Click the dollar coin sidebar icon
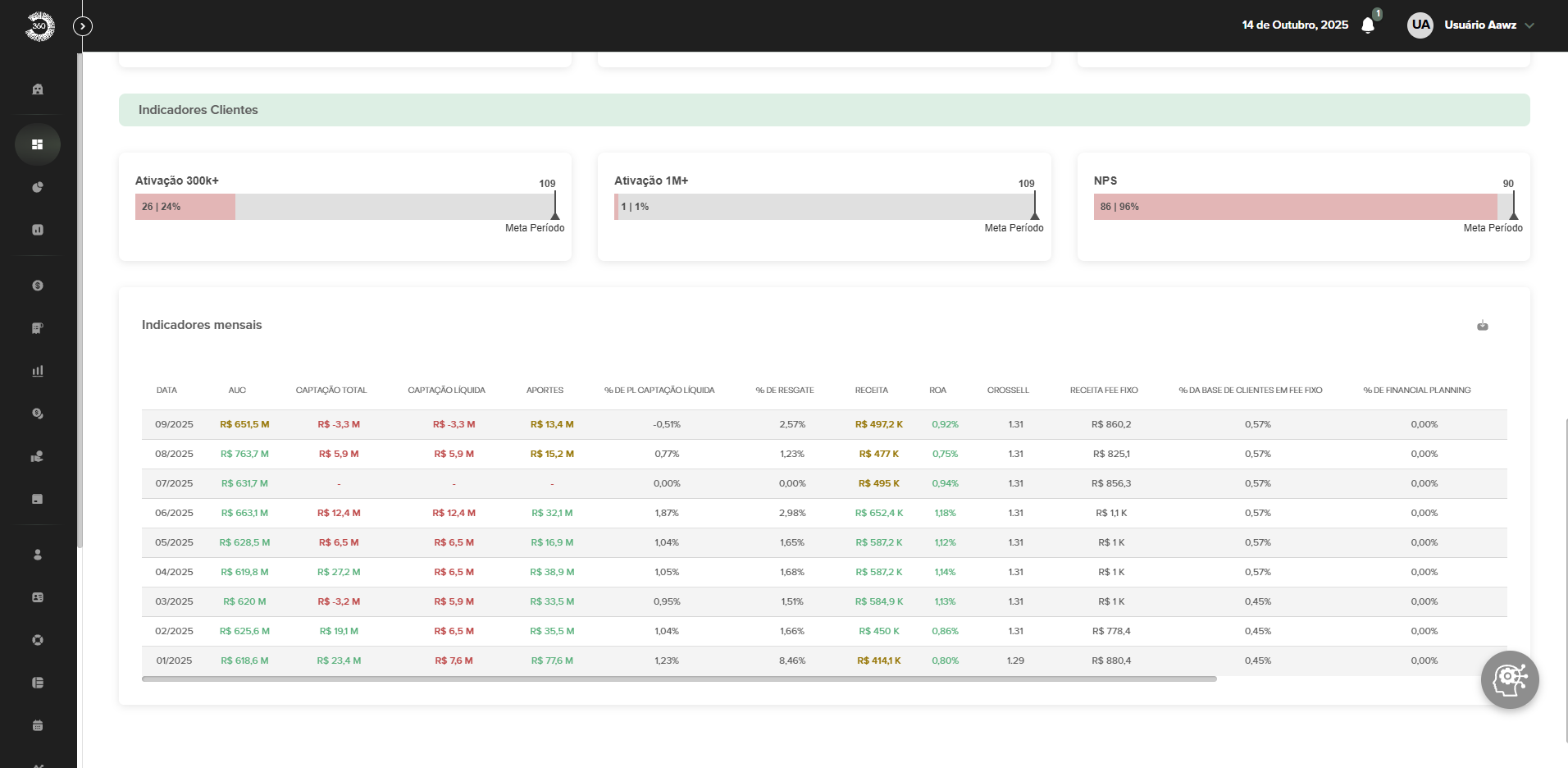 tap(38, 286)
